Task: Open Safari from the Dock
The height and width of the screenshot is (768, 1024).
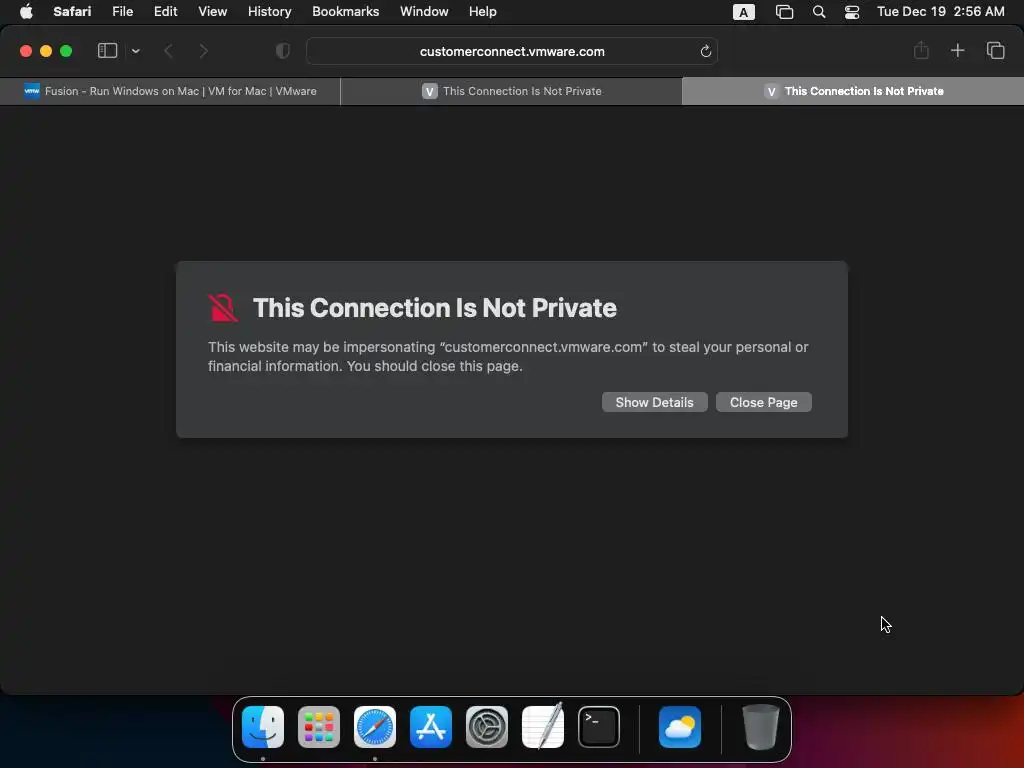Action: (x=375, y=727)
